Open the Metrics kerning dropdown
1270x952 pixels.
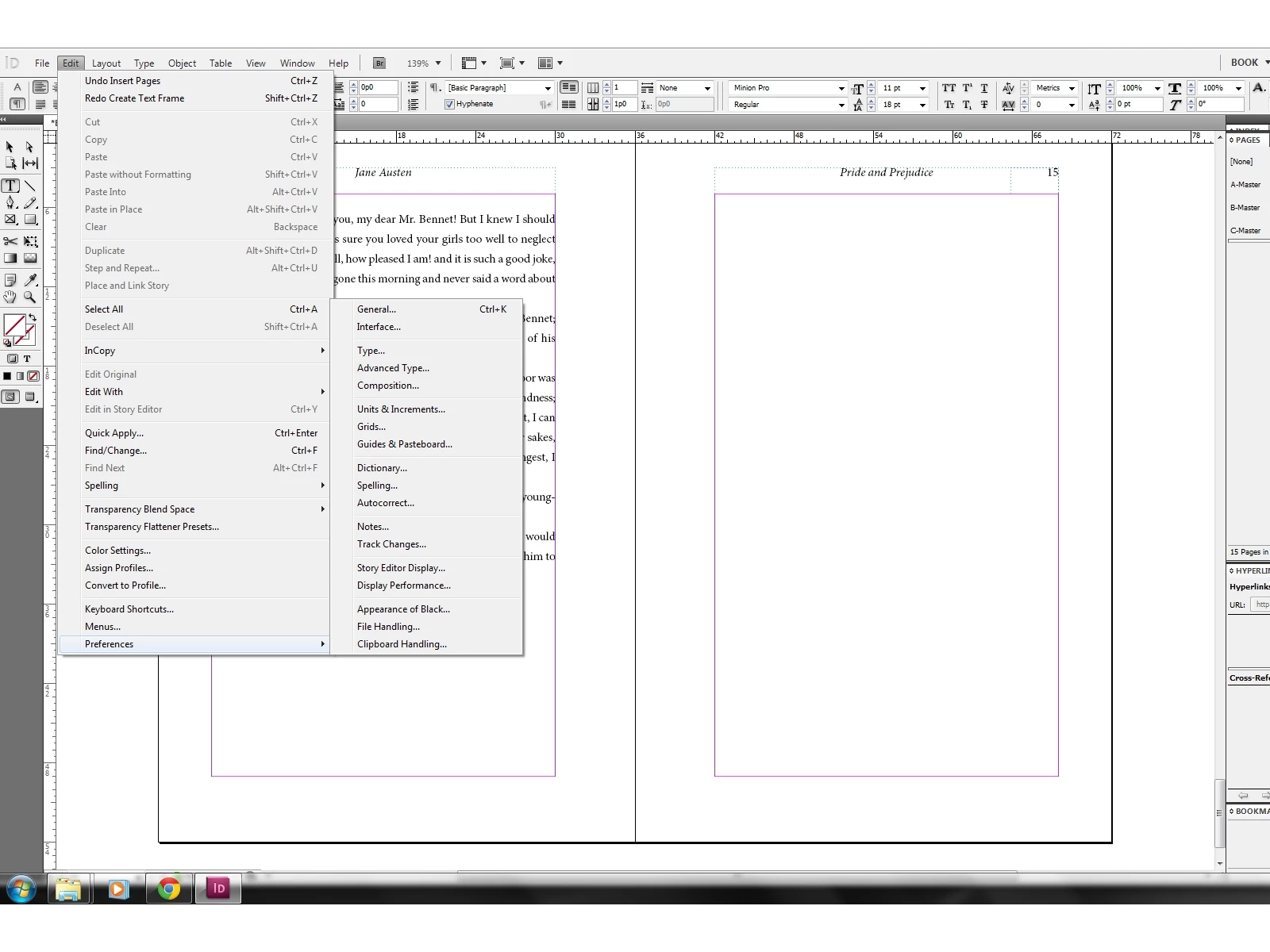1072,88
